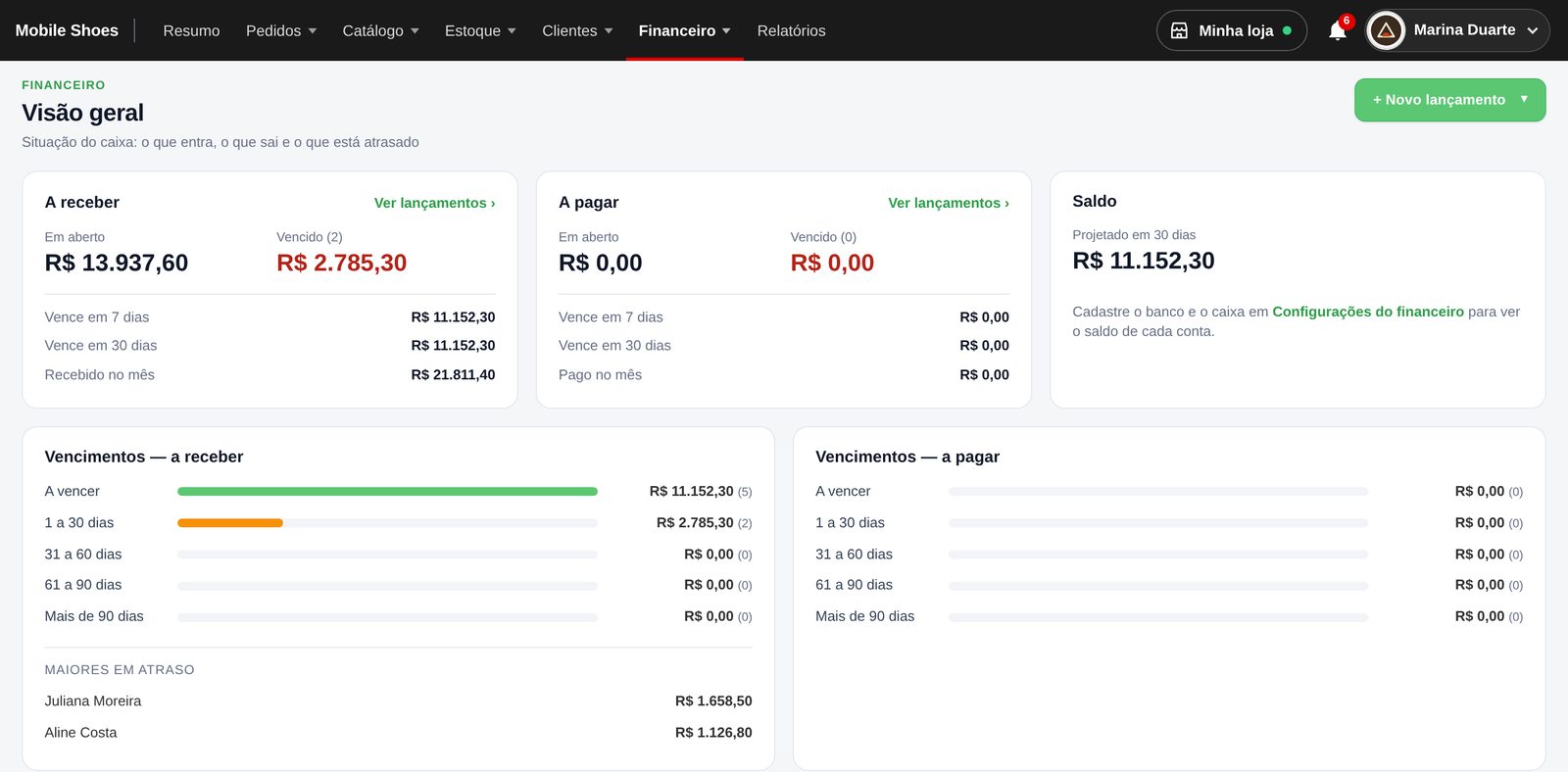Click the R$ 21.811,40 Recebido no mês value
The image size is (1568, 772).
453,375
